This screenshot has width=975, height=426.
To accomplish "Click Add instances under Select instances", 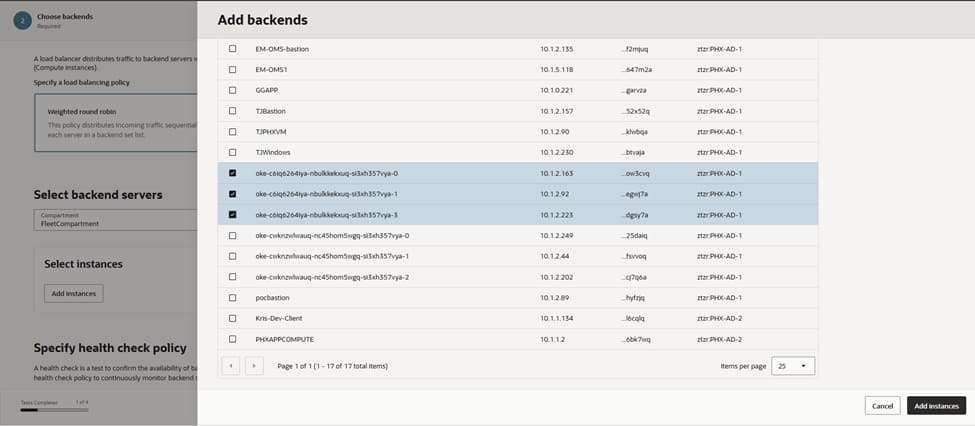I will point(74,293).
